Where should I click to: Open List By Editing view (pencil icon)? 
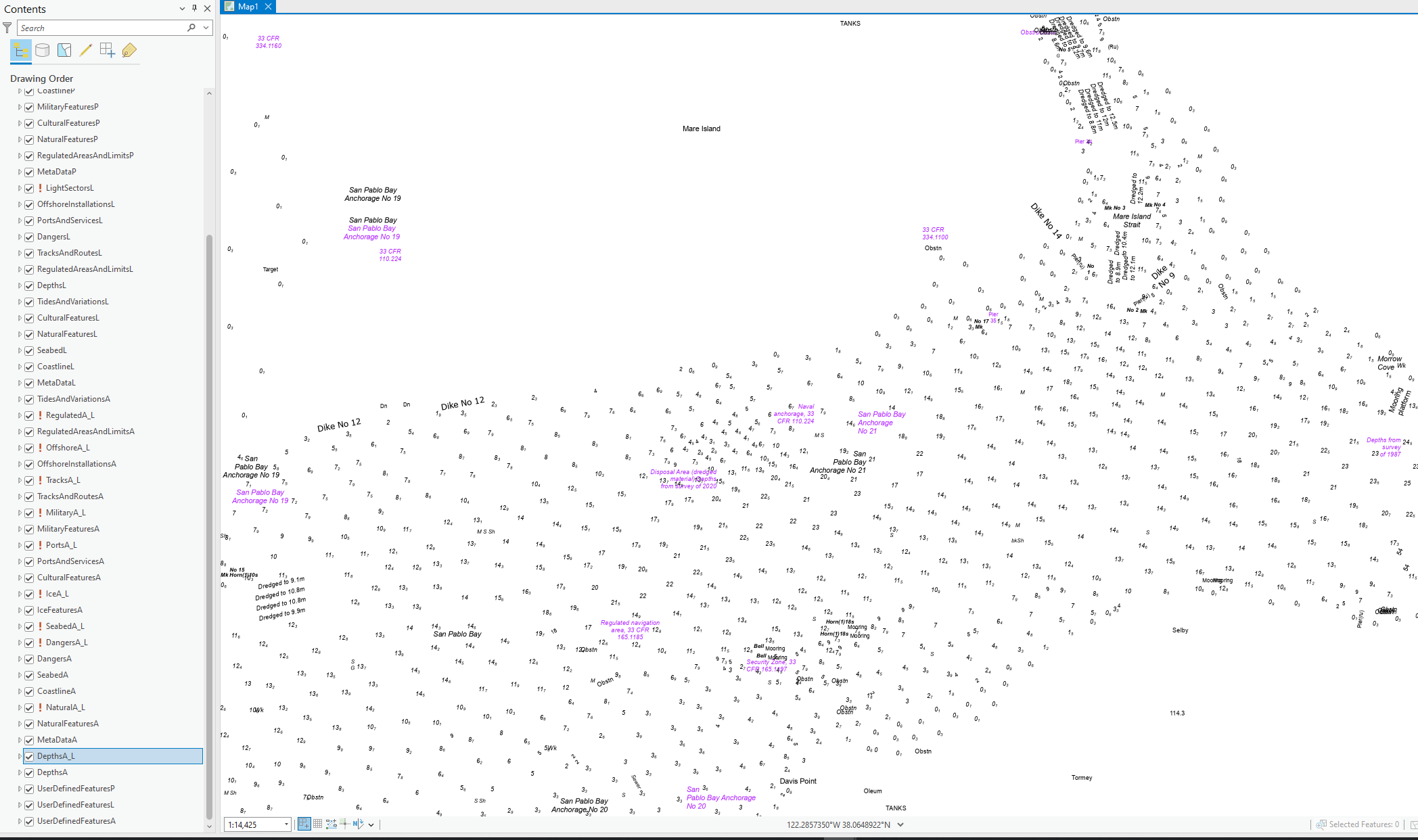[86, 50]
